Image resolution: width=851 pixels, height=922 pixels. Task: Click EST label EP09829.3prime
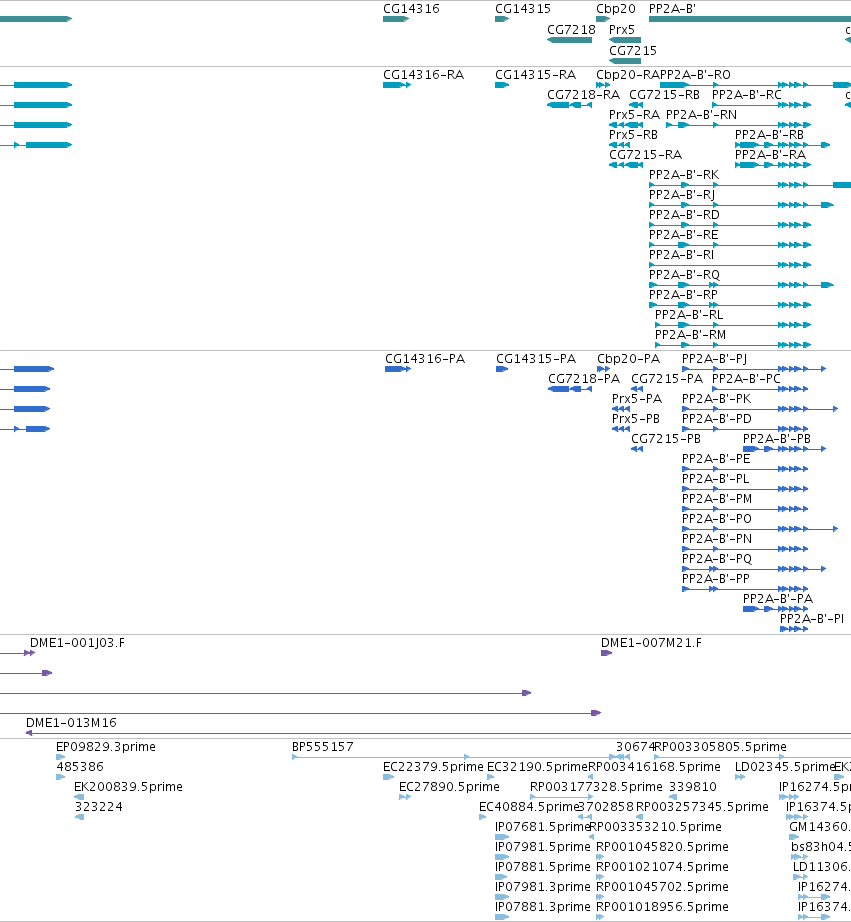tap(106, 747)
